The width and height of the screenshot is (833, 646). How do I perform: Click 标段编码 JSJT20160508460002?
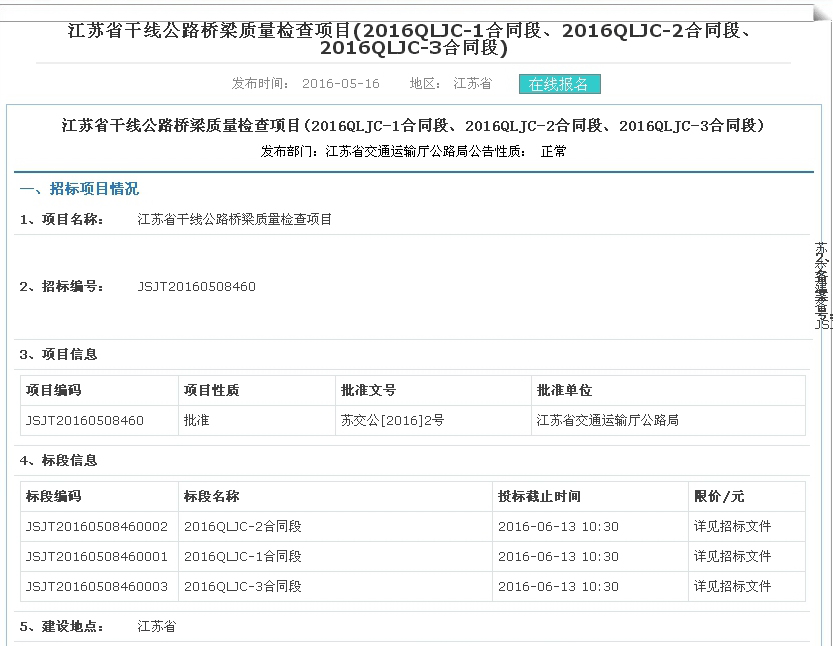coord(97,527)
